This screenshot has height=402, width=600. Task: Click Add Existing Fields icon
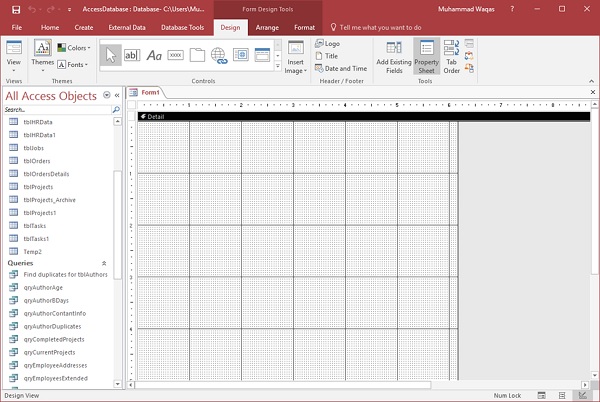tap(394, 58)
